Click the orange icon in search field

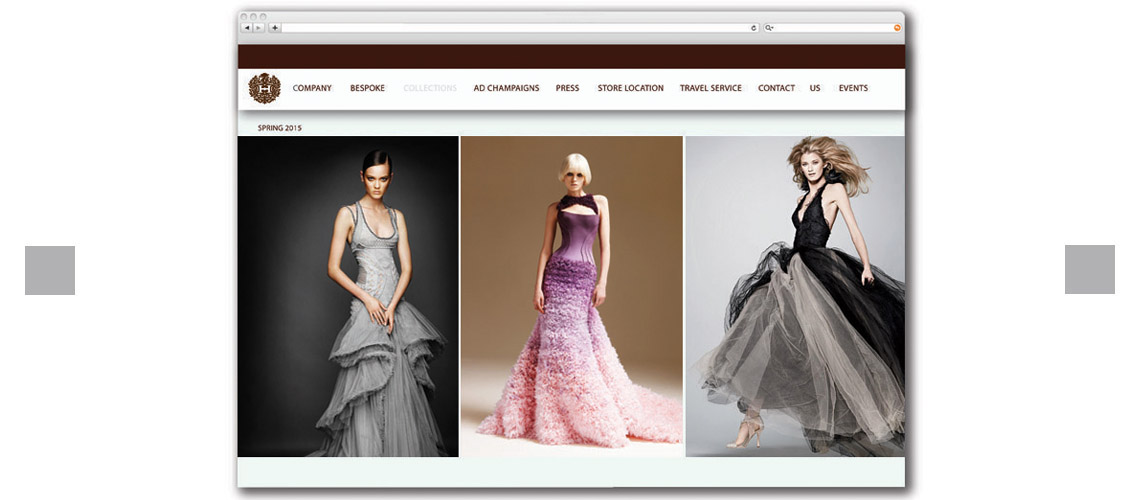897,28
